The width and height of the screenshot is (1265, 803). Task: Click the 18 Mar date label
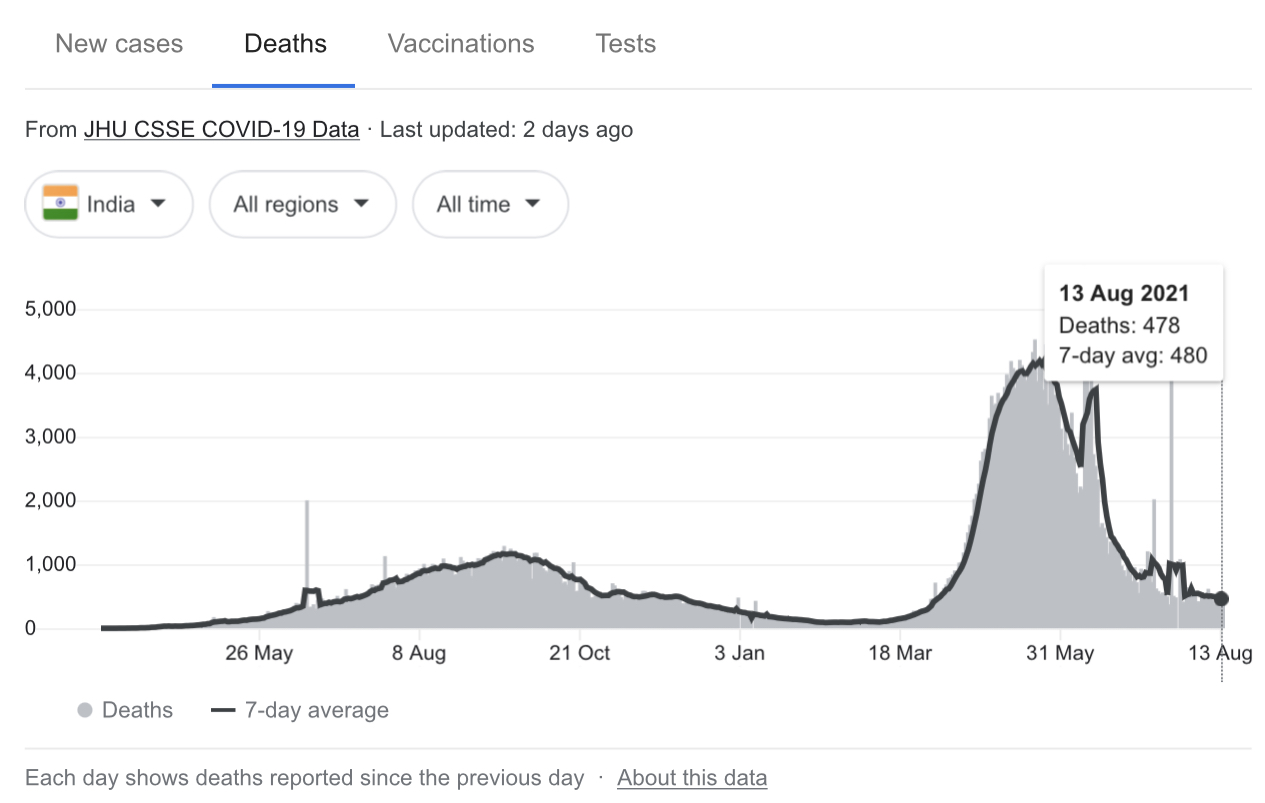(x=900, y=654)
